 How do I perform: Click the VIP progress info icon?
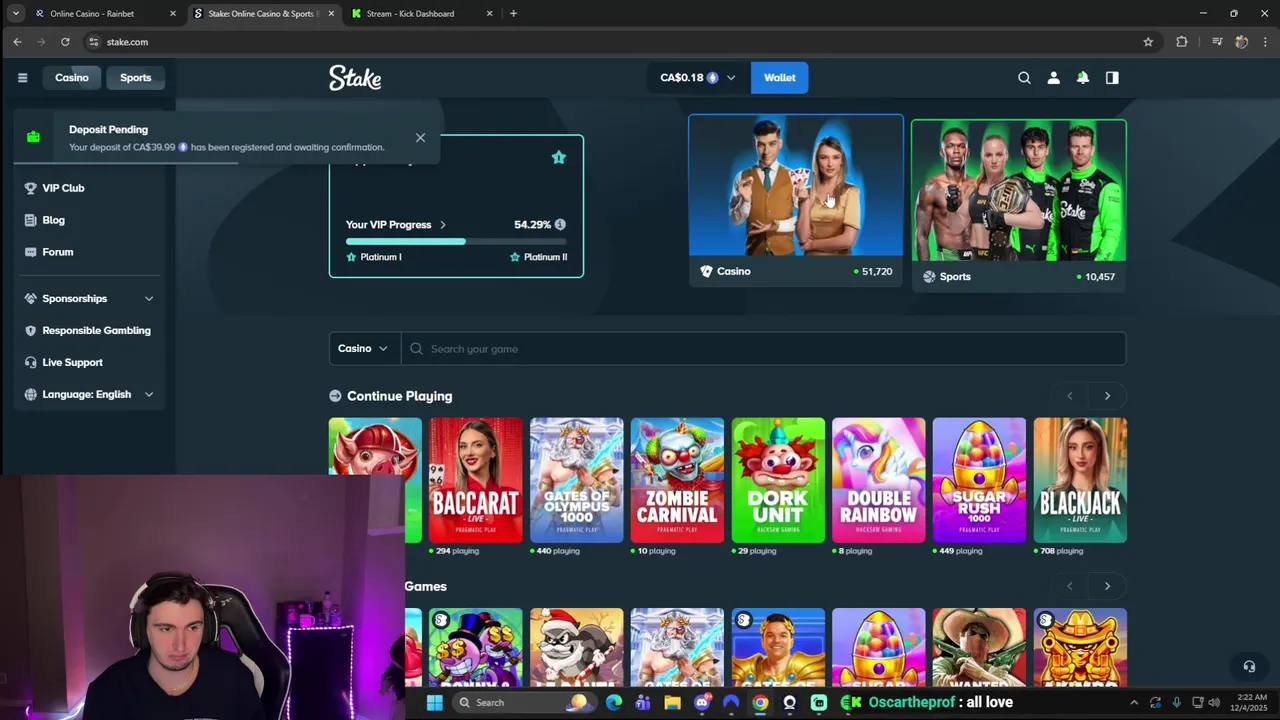560,224
